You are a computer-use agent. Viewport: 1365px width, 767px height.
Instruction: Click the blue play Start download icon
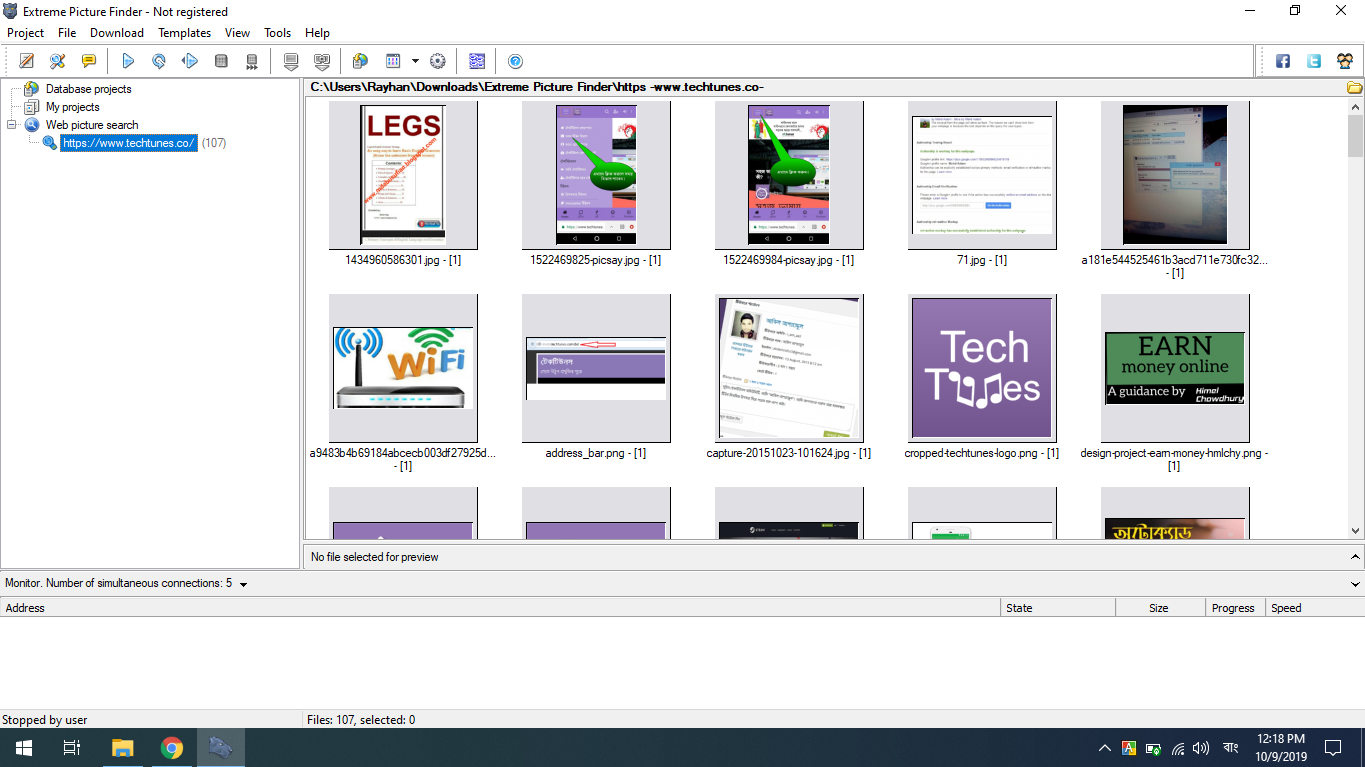[128, 61]
